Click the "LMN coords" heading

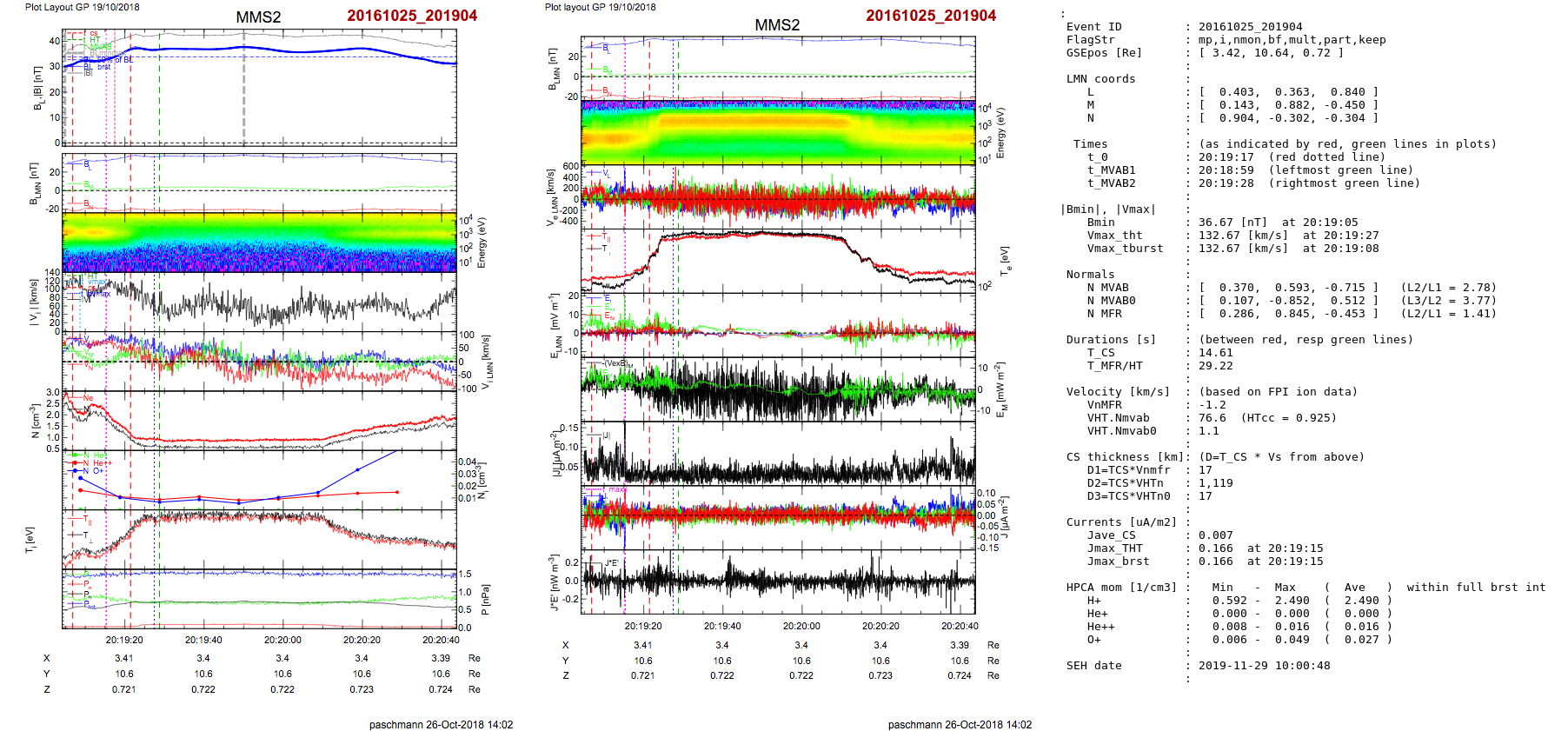click(x=1101, y=79)
